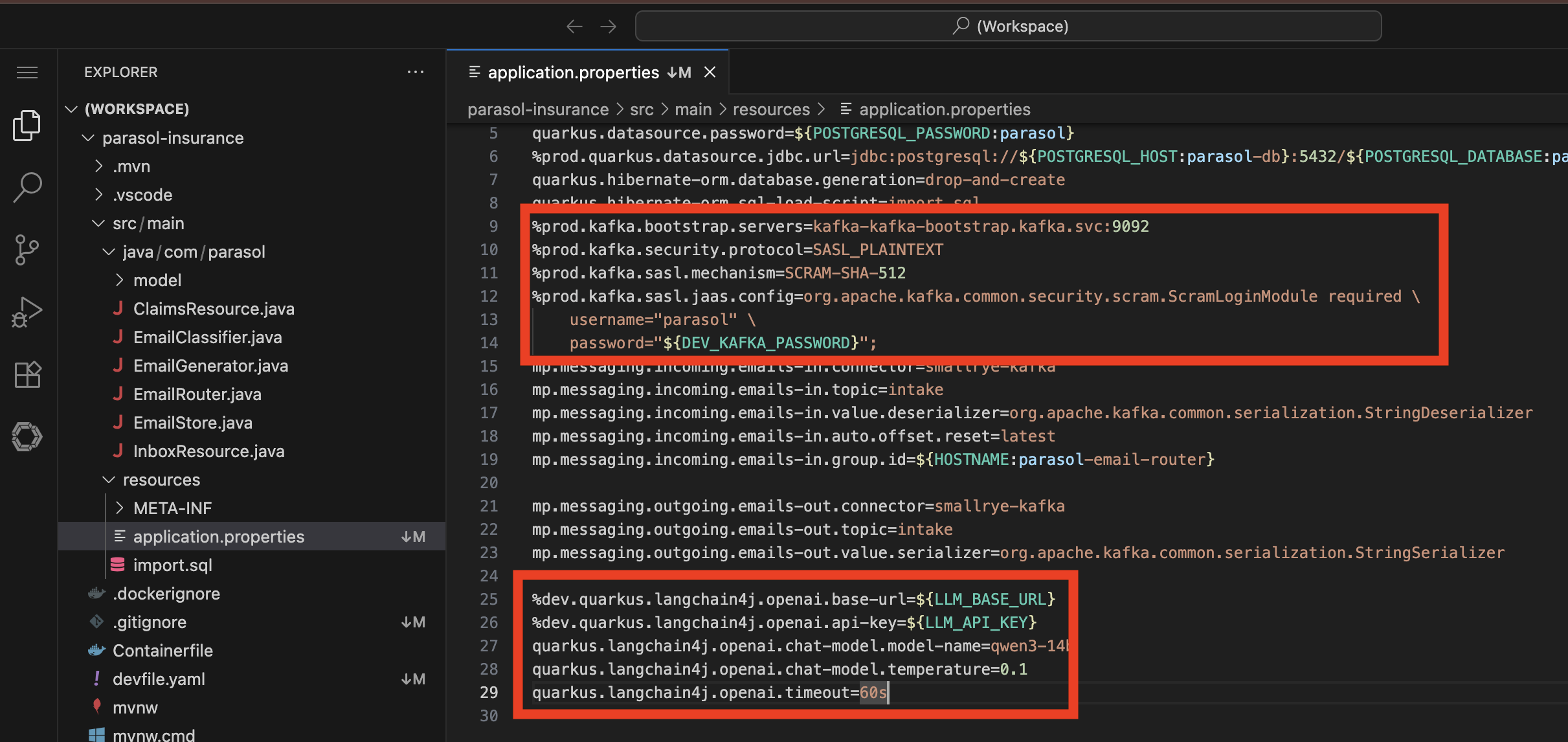Collapse the parasol-insurance folder
Image resolution: width=1568 pixels, height=742 pixels.
(x=89, y=137)
